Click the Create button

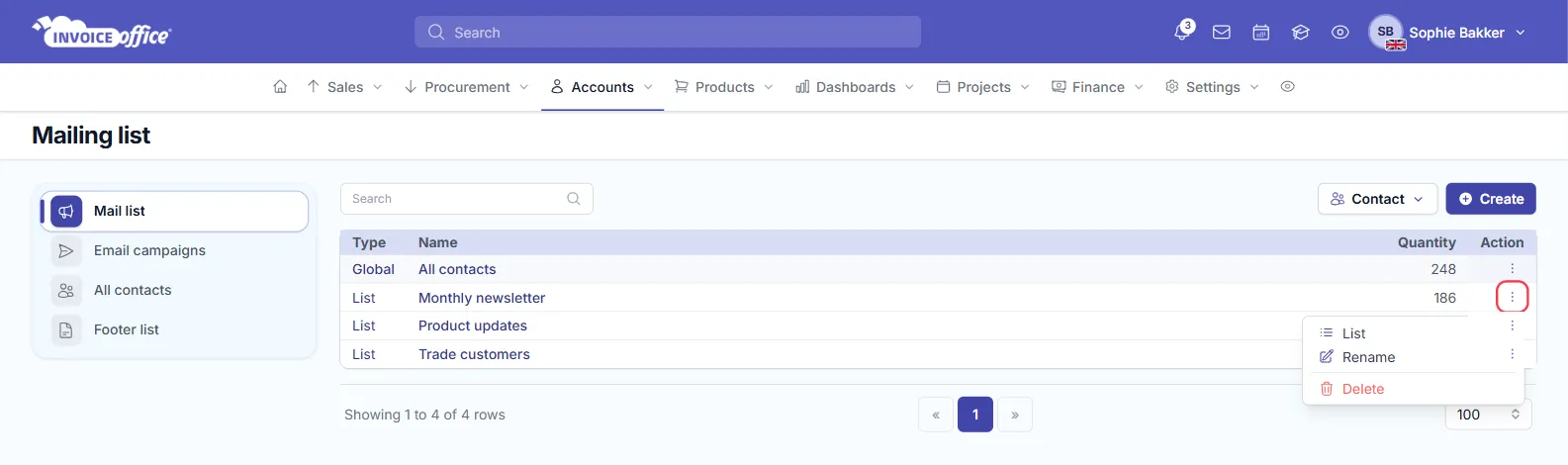1491,199
